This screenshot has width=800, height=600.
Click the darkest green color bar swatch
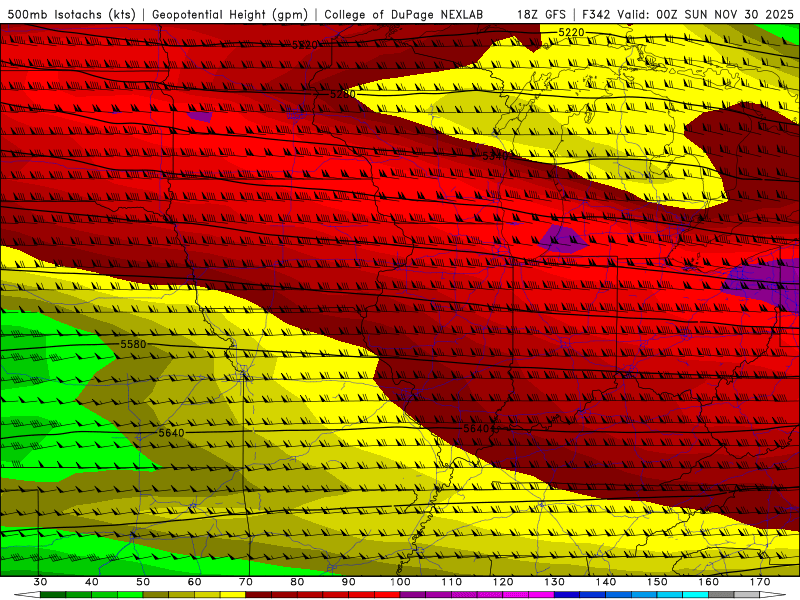(53, 595)
